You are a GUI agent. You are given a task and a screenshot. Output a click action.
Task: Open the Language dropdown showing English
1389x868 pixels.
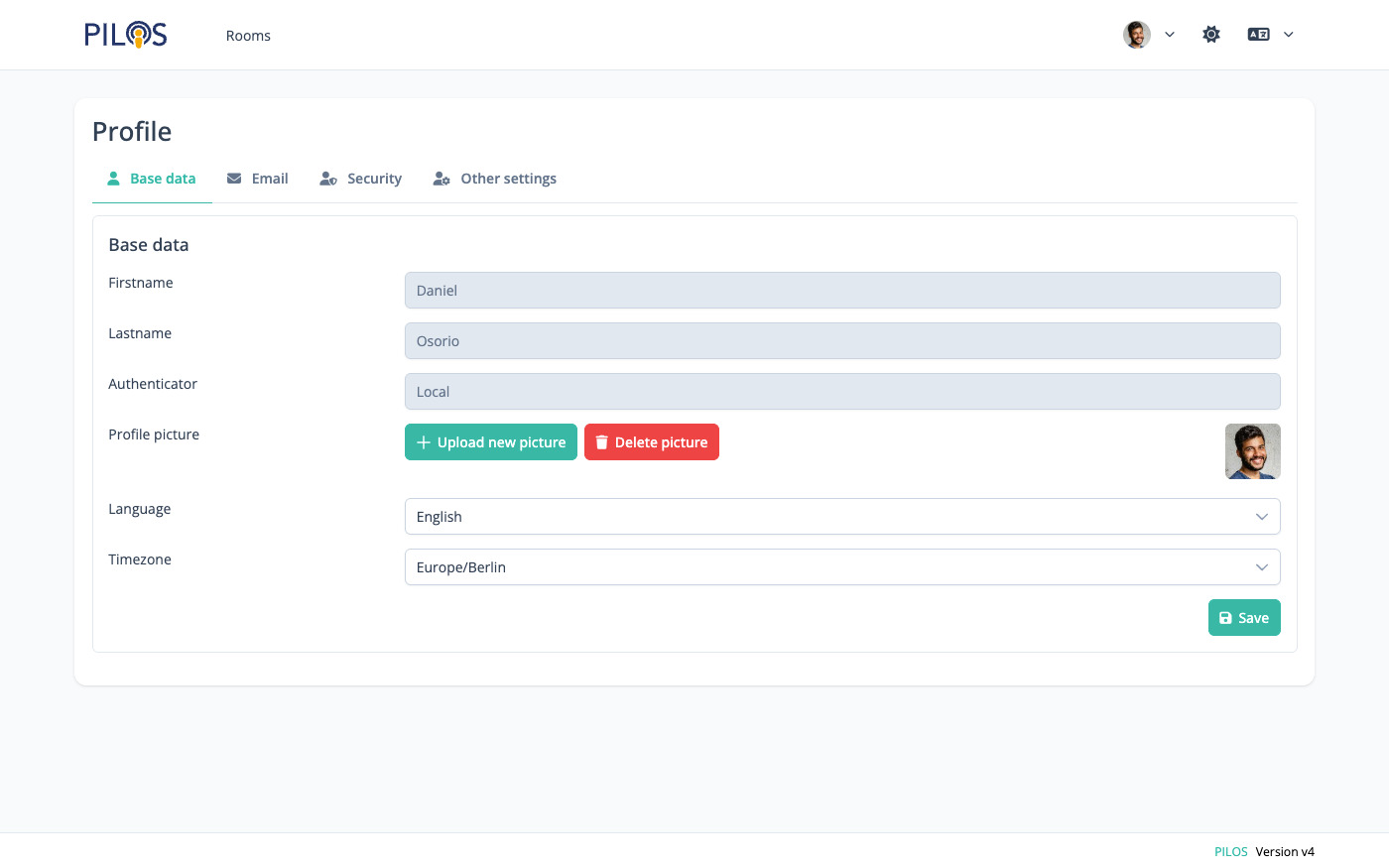(x=841, y=517)
